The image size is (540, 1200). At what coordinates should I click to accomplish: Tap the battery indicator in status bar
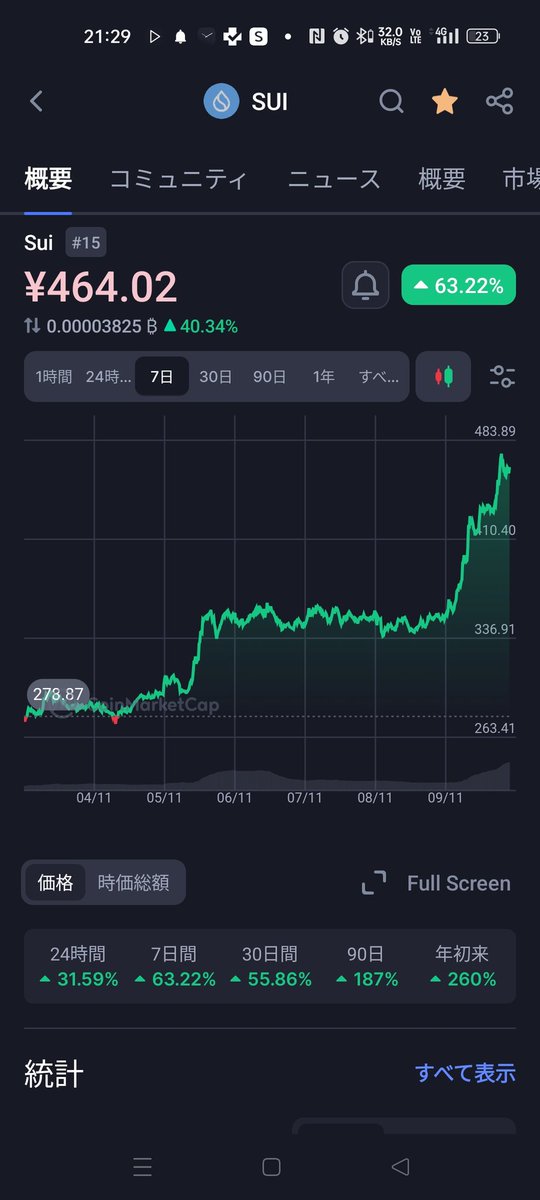click(481, 37)
